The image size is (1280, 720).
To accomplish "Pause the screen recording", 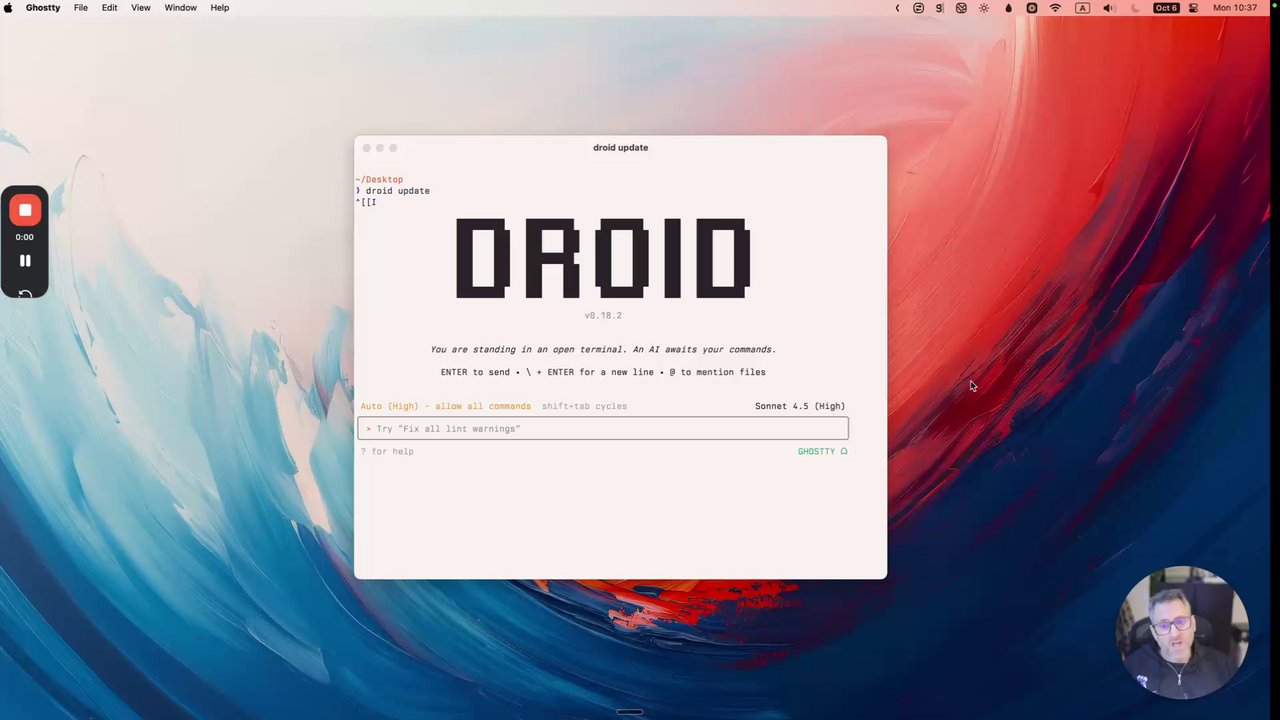I will click(25, 261).
